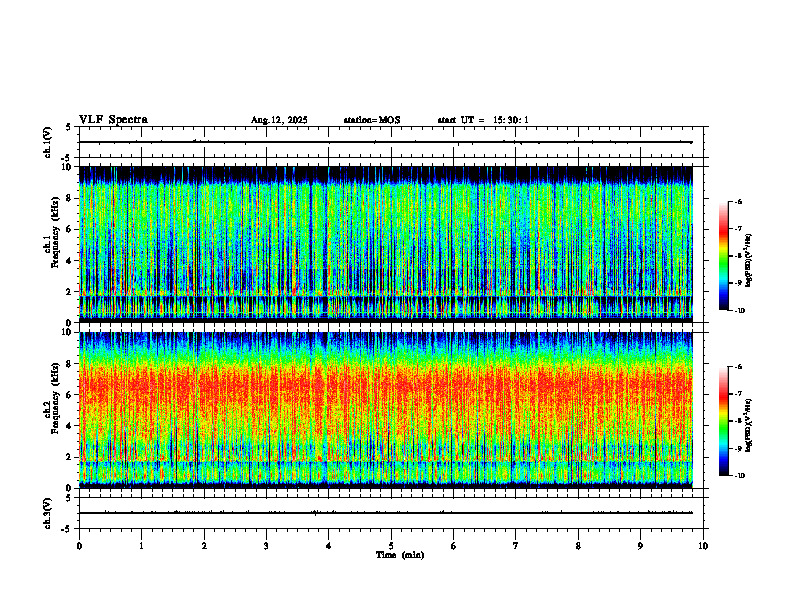The width and height of the screenshot is (792, 612).
Task: Click the "ch.1(V)" waveform axis label
Action: (x=47, y=142)
